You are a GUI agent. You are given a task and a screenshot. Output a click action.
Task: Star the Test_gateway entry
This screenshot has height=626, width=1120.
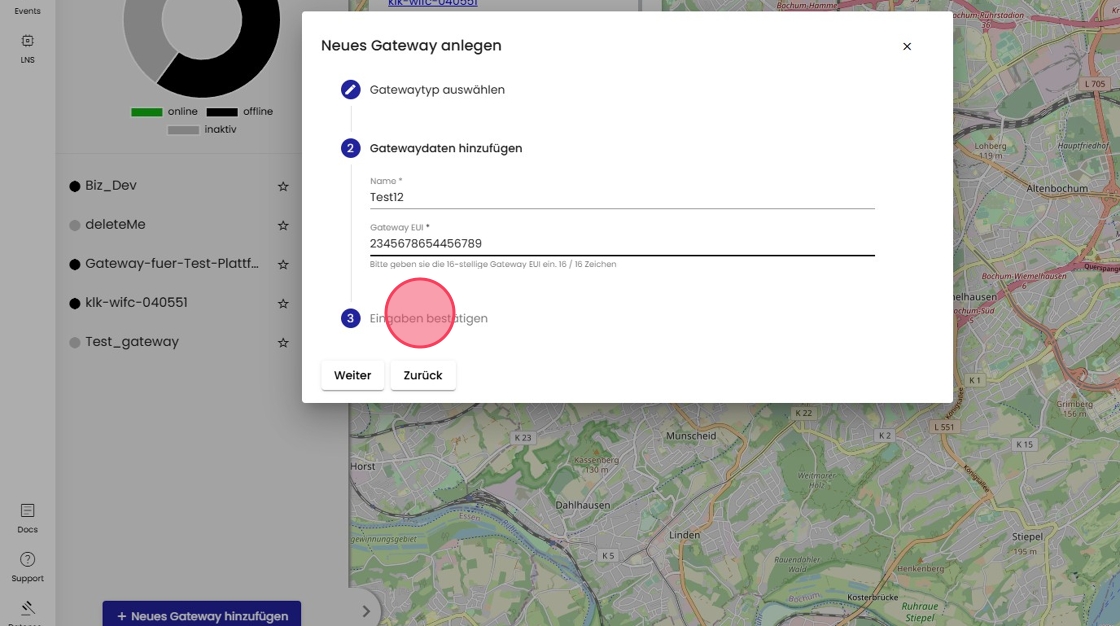tap(283, 343)
